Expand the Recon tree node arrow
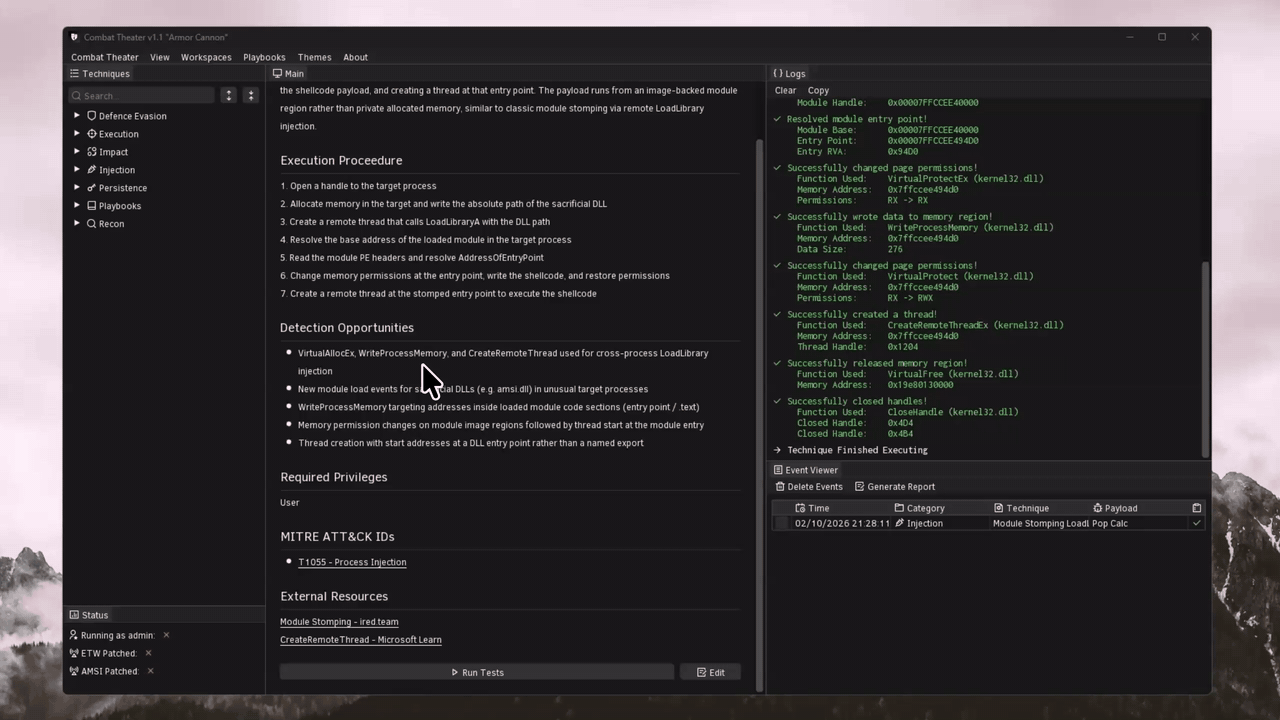This screenshot has width=1280, height=720. [77, 224]
